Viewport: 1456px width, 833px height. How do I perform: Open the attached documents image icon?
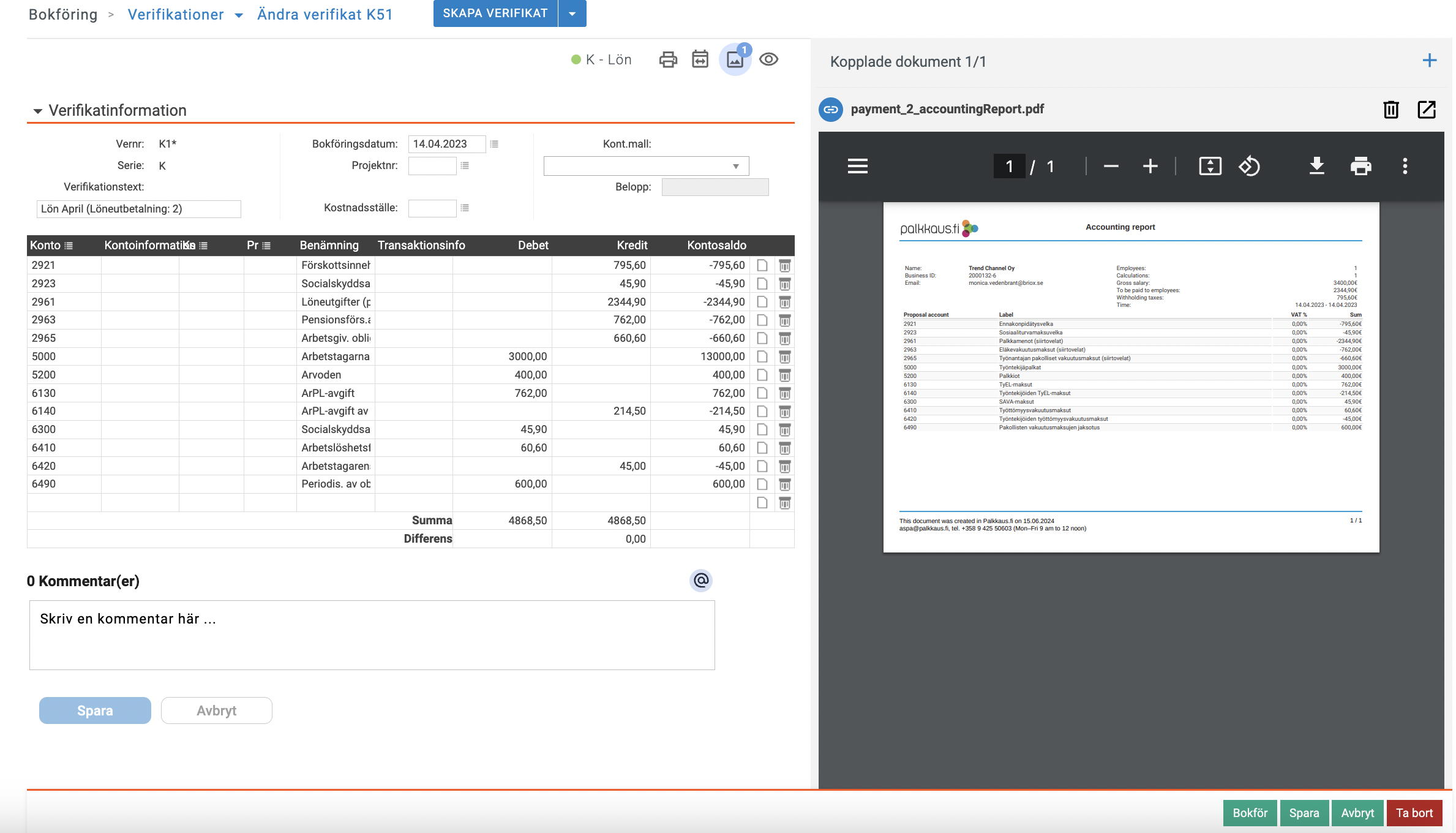[x=735, y=59]
